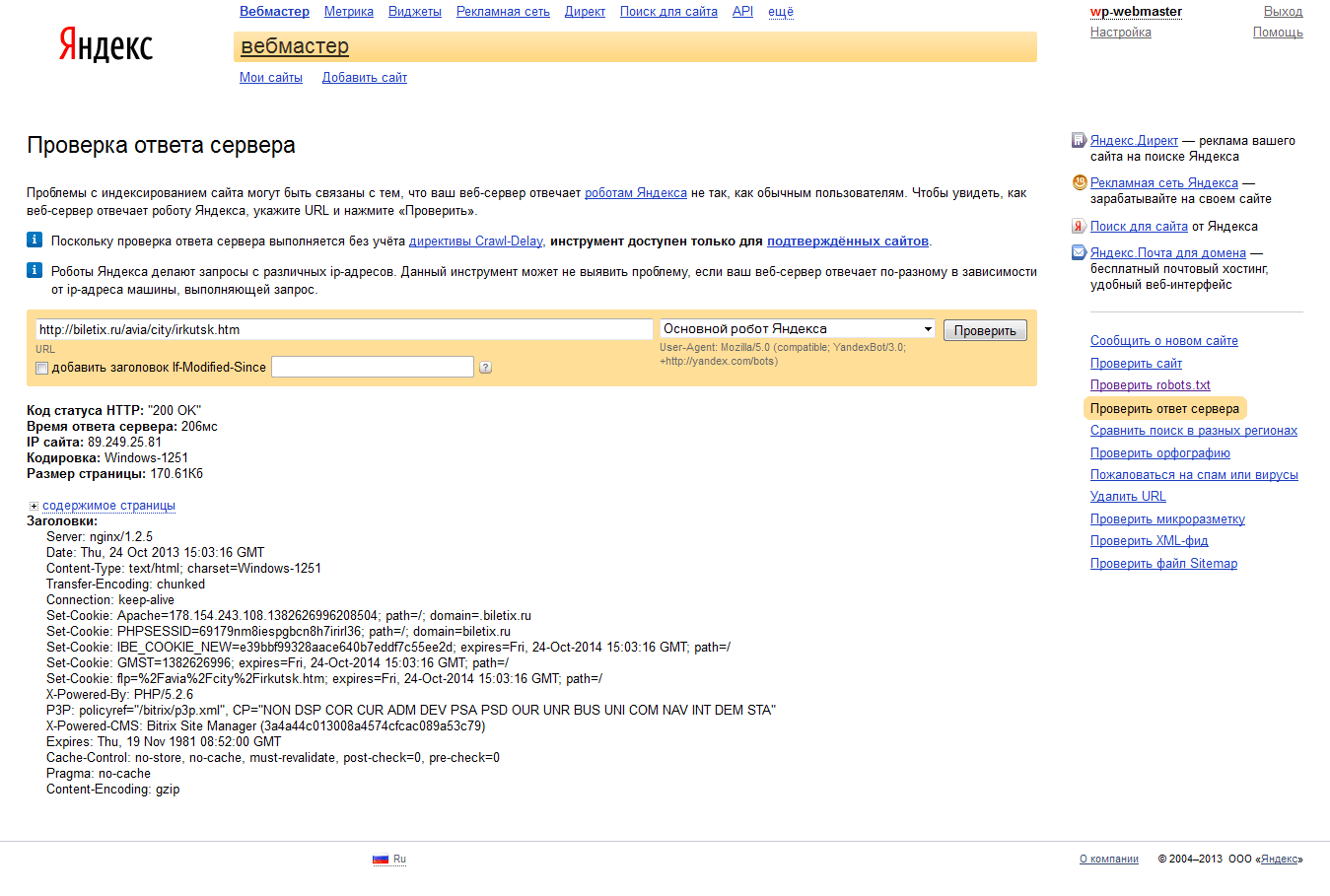Click the Яндекс.Директ icon in sidebar
The image size is (1330, 896).
[x=1079, y=140]
